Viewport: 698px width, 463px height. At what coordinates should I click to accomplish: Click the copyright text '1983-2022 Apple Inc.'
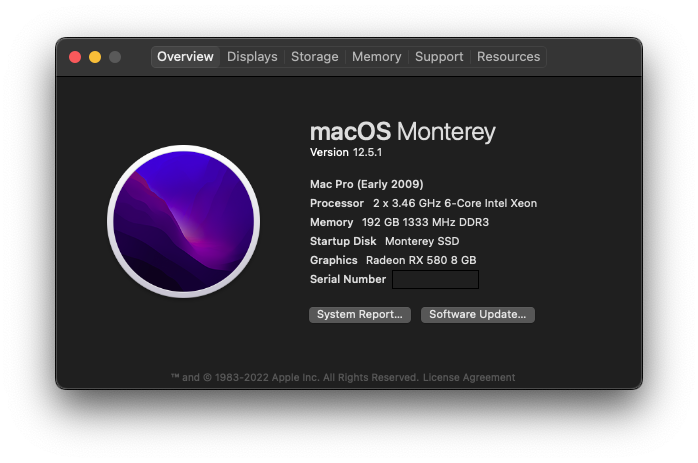pyautogui.click(x=267, y=378)
